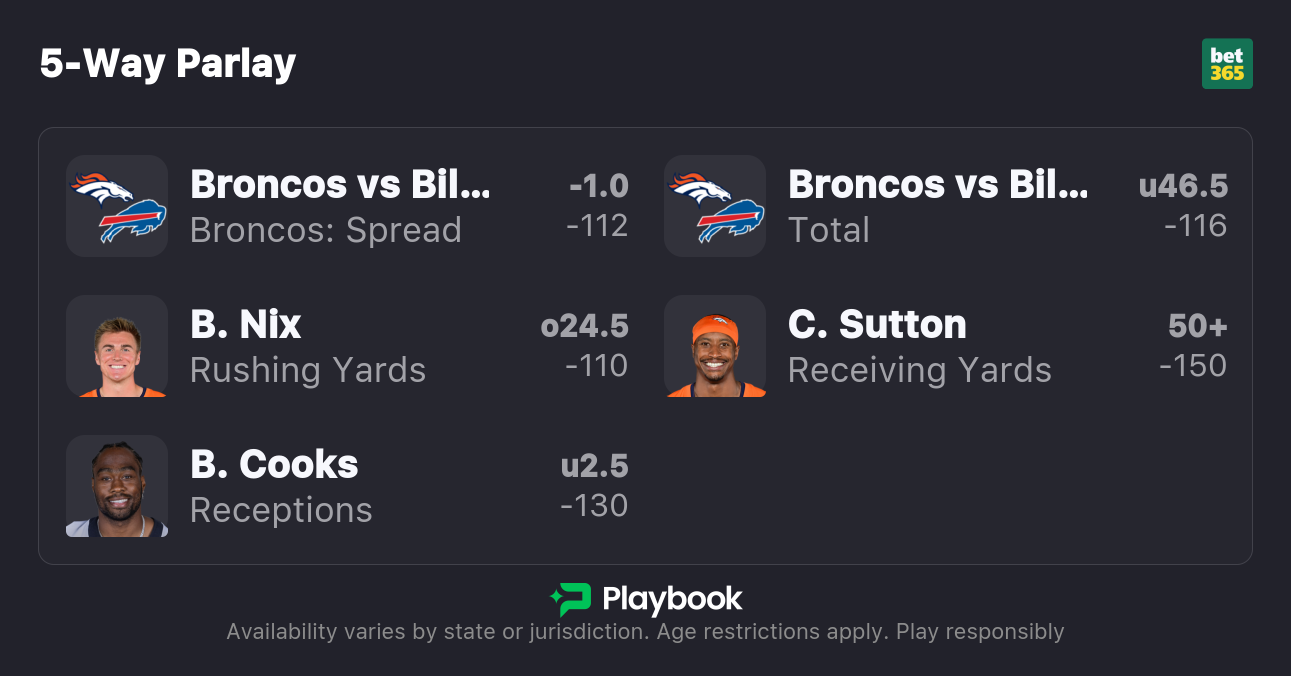Screen dimensions: 1291x676
Task: Click the -116 total odds
Action: (1195, 226)
